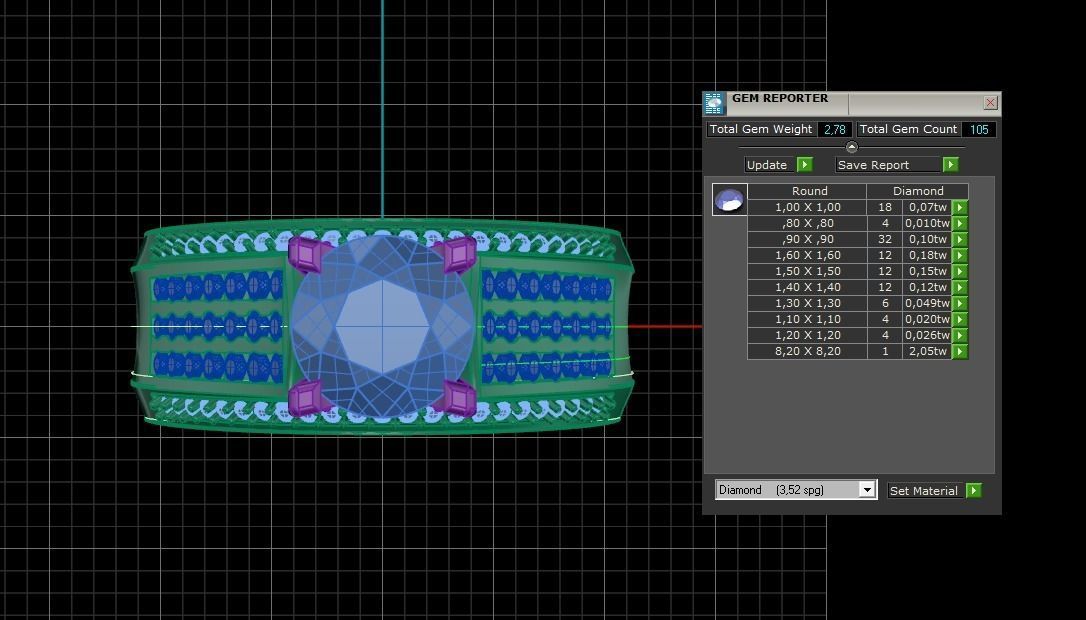Click the Set Material button label
Image resolution: width=1086 pixels, height=620 pixels.
(x=923, y=490)
